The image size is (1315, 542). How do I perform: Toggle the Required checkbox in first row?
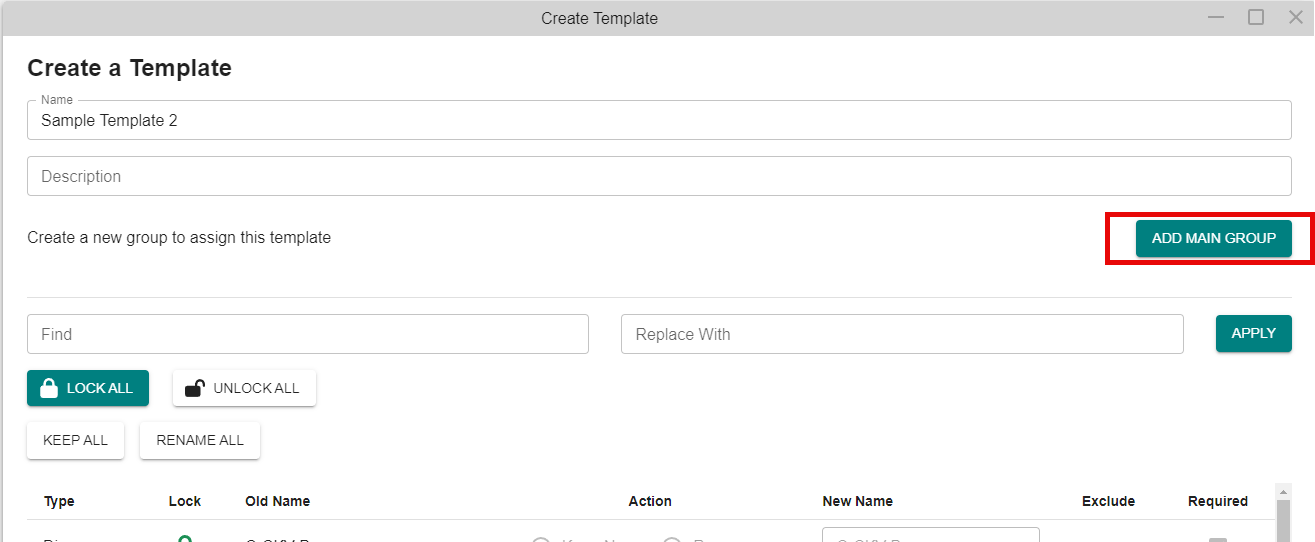click(x=1217, y=540)
